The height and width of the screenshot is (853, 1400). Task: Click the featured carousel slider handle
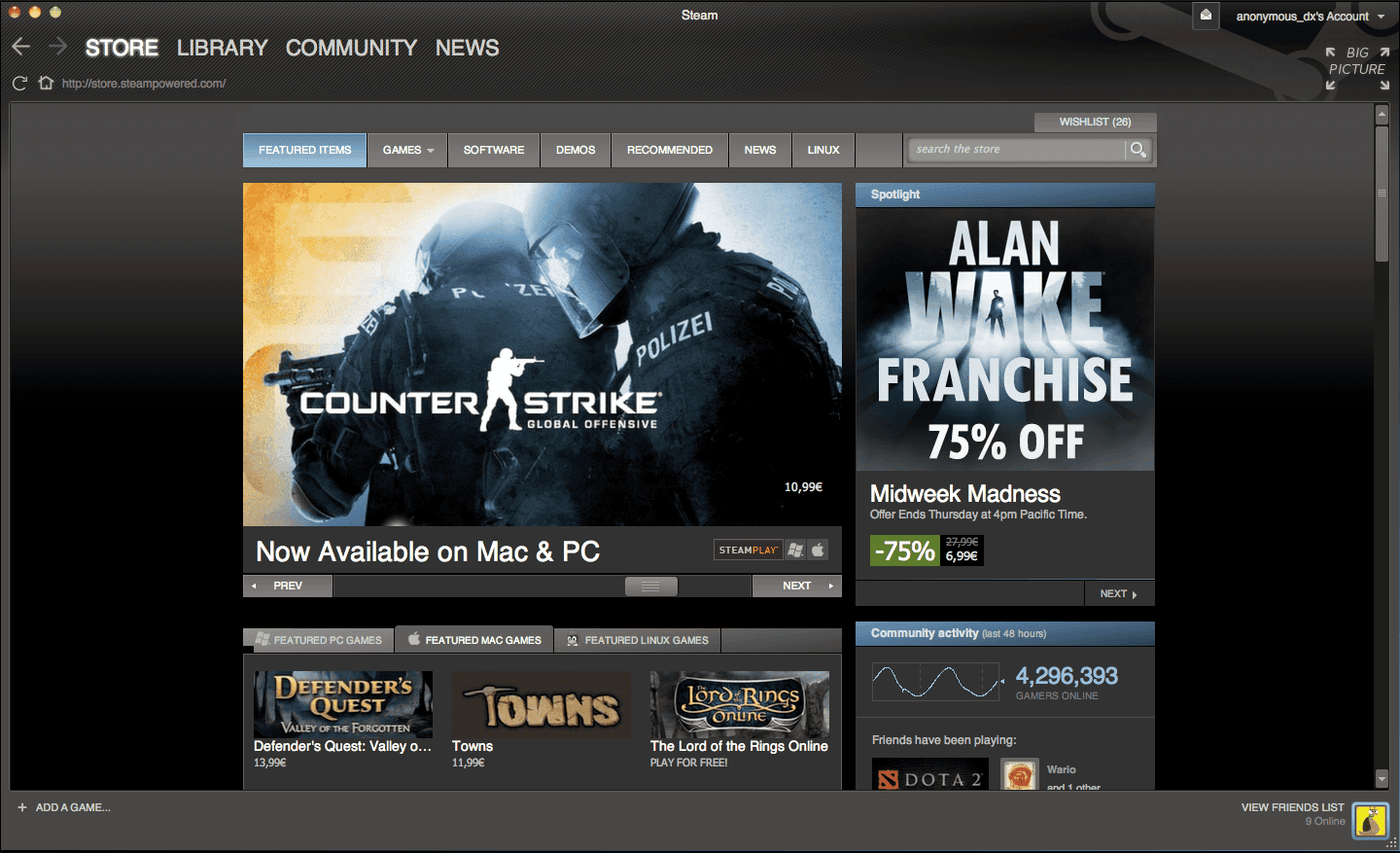pos(650,586)
